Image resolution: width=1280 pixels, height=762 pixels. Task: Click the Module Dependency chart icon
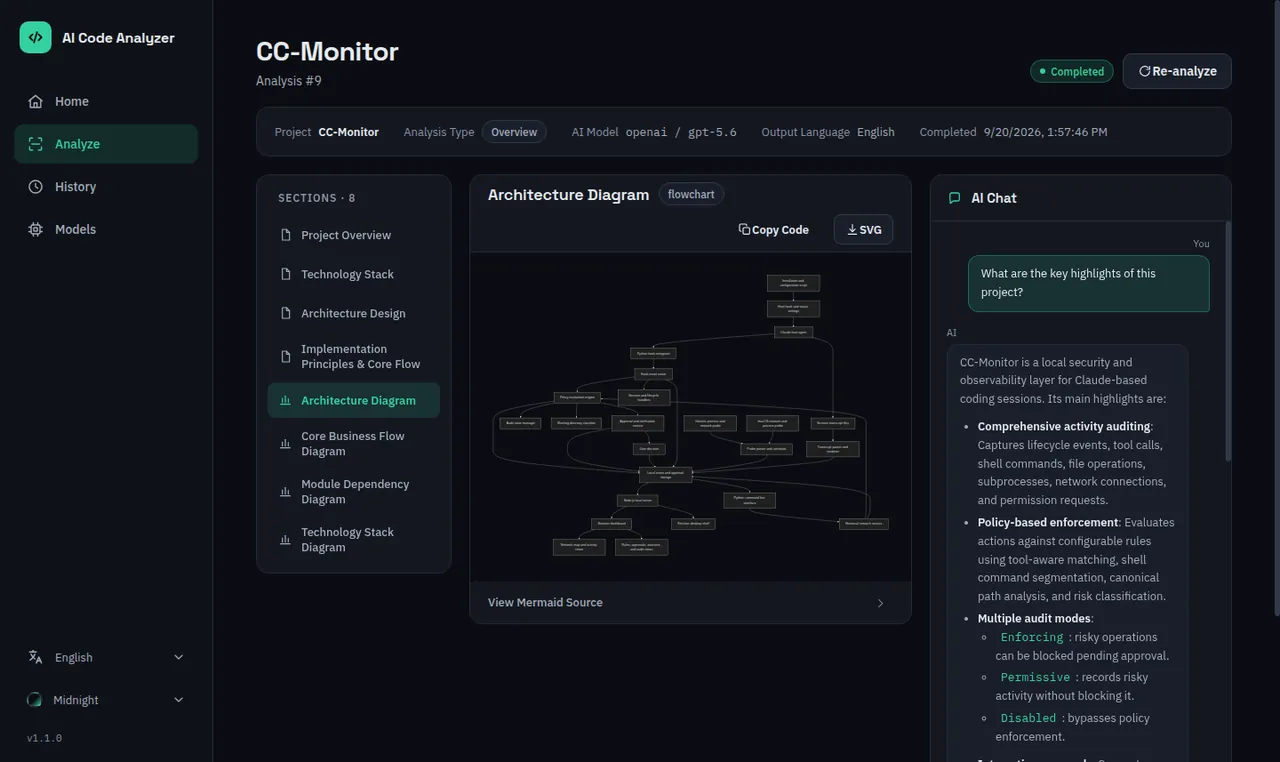click(286, 492)
